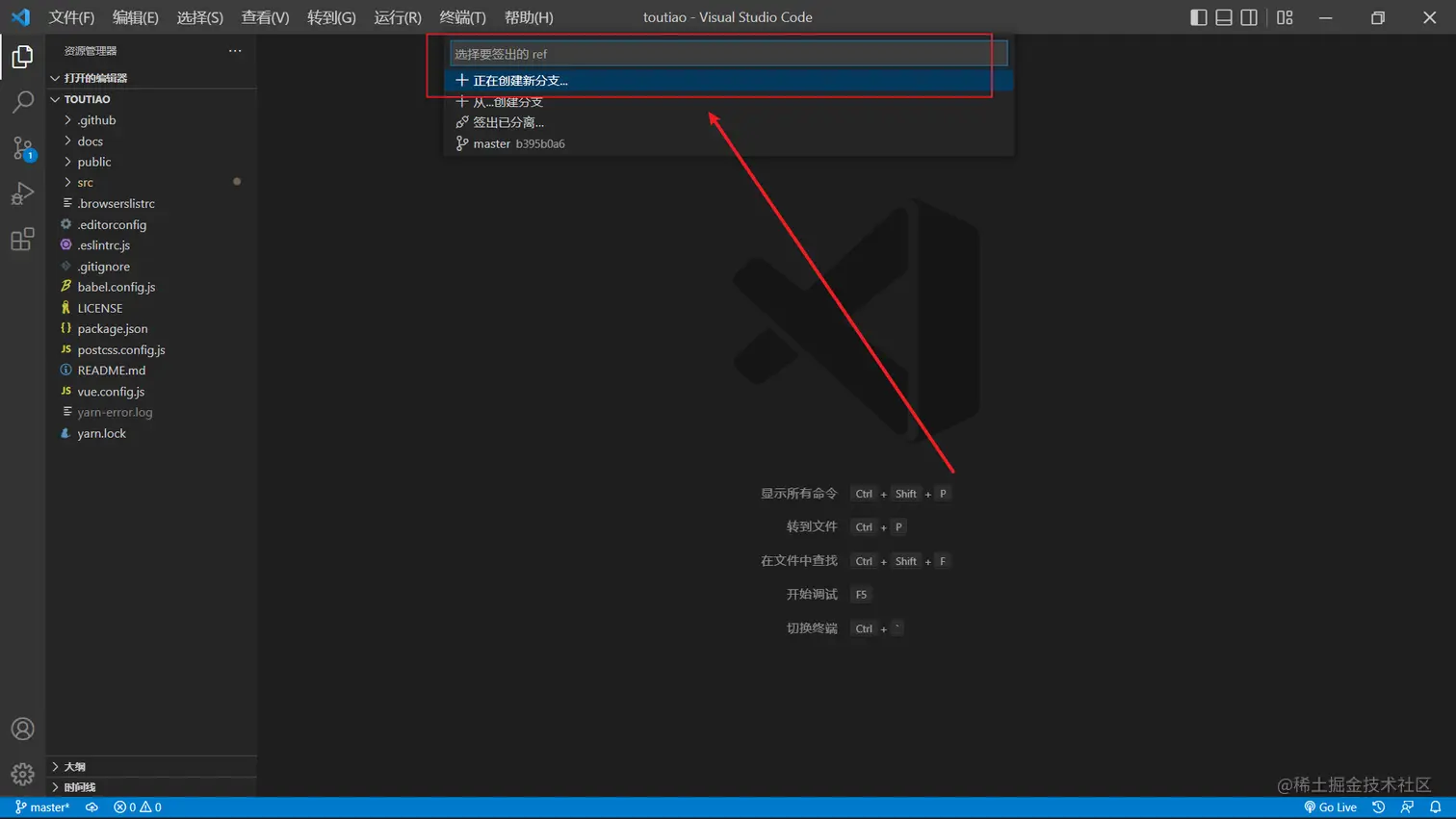1456x819 pixels.
Task: Open the Customize Layout icon in the title bar
Action: tap(1285, 17)
